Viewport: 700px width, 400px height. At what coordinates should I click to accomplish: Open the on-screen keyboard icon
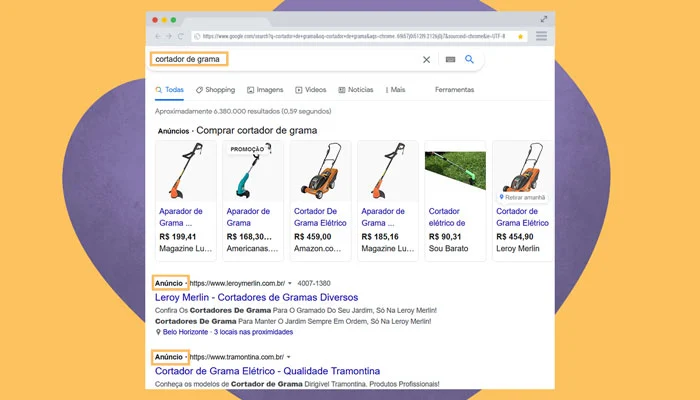point(450,59)
